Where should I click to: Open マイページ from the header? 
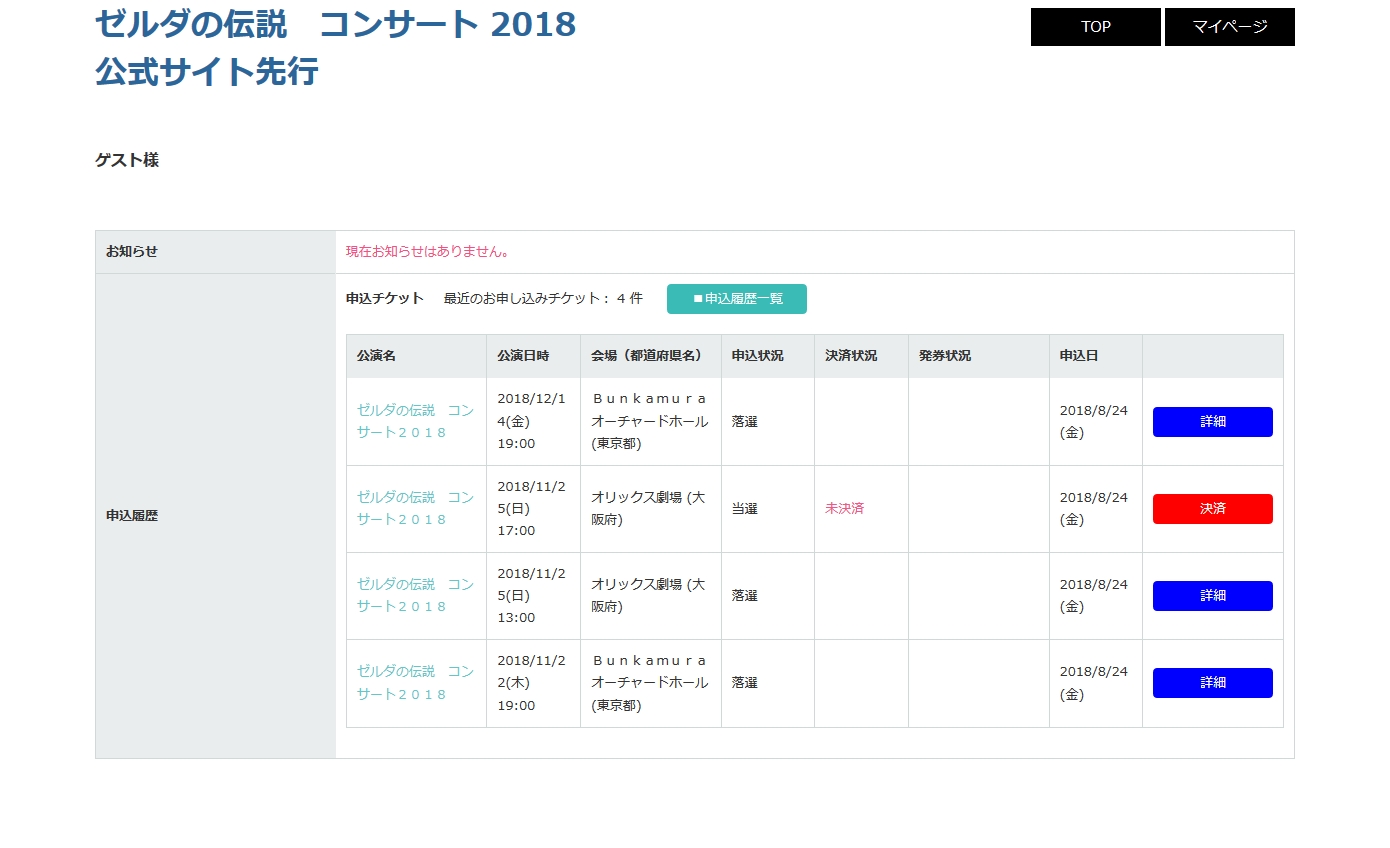tap(1229, 27)
